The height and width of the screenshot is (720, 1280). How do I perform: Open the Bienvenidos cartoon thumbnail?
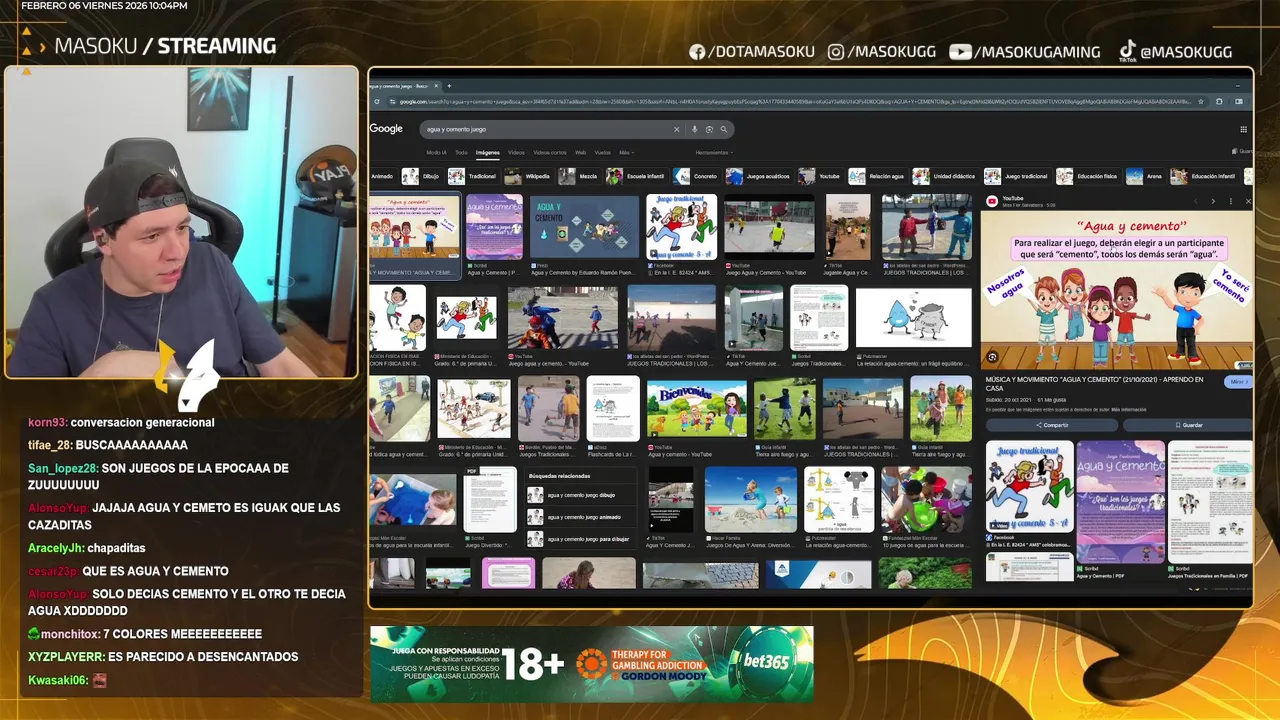(x=696, y=409)
